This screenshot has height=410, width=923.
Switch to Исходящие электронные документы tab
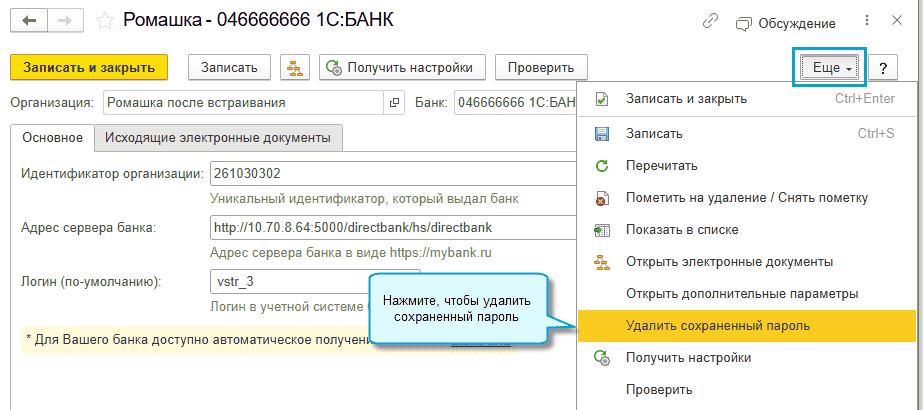point(218,138)
